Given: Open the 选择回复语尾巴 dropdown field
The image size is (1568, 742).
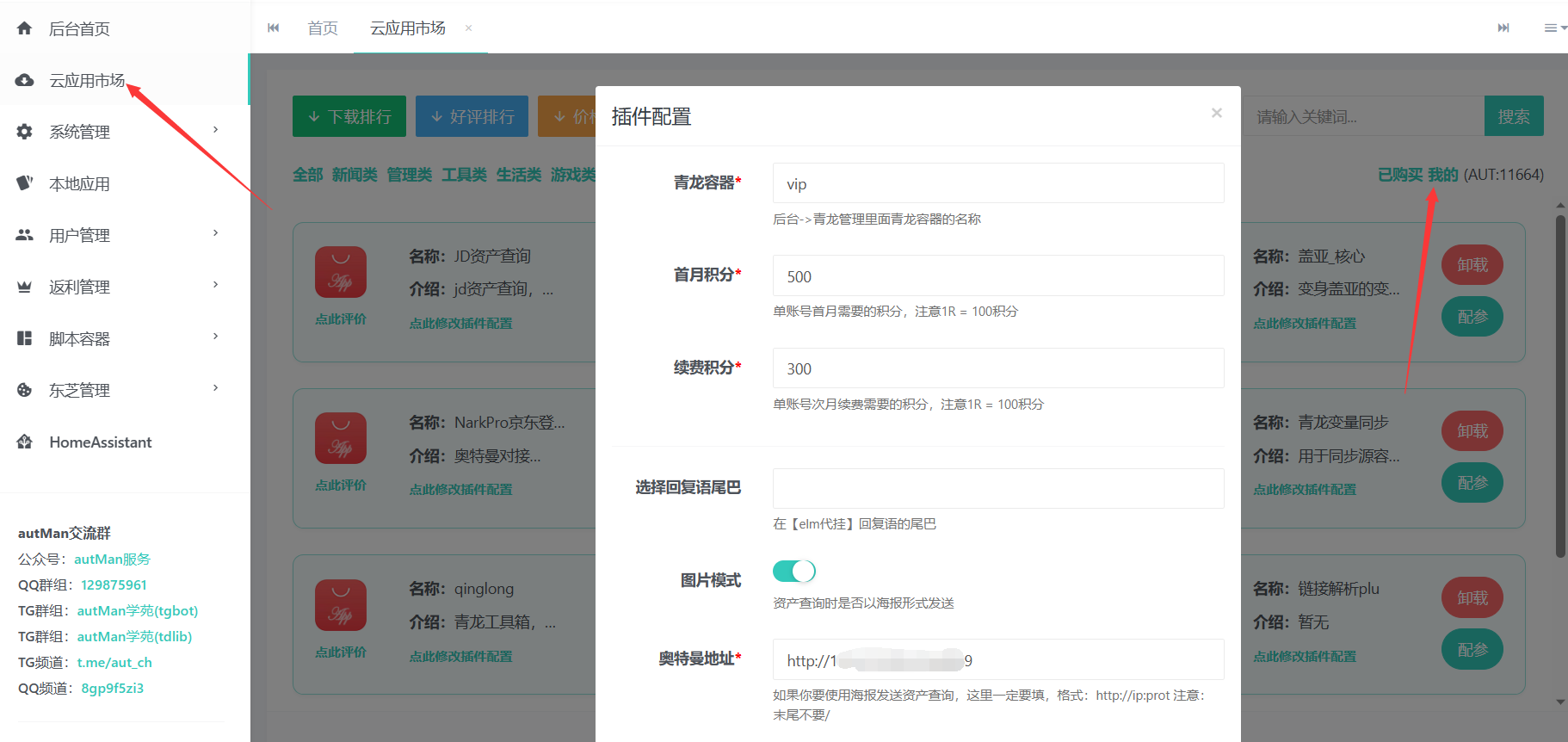Looking at the screenshot, I should pos(998,488).
